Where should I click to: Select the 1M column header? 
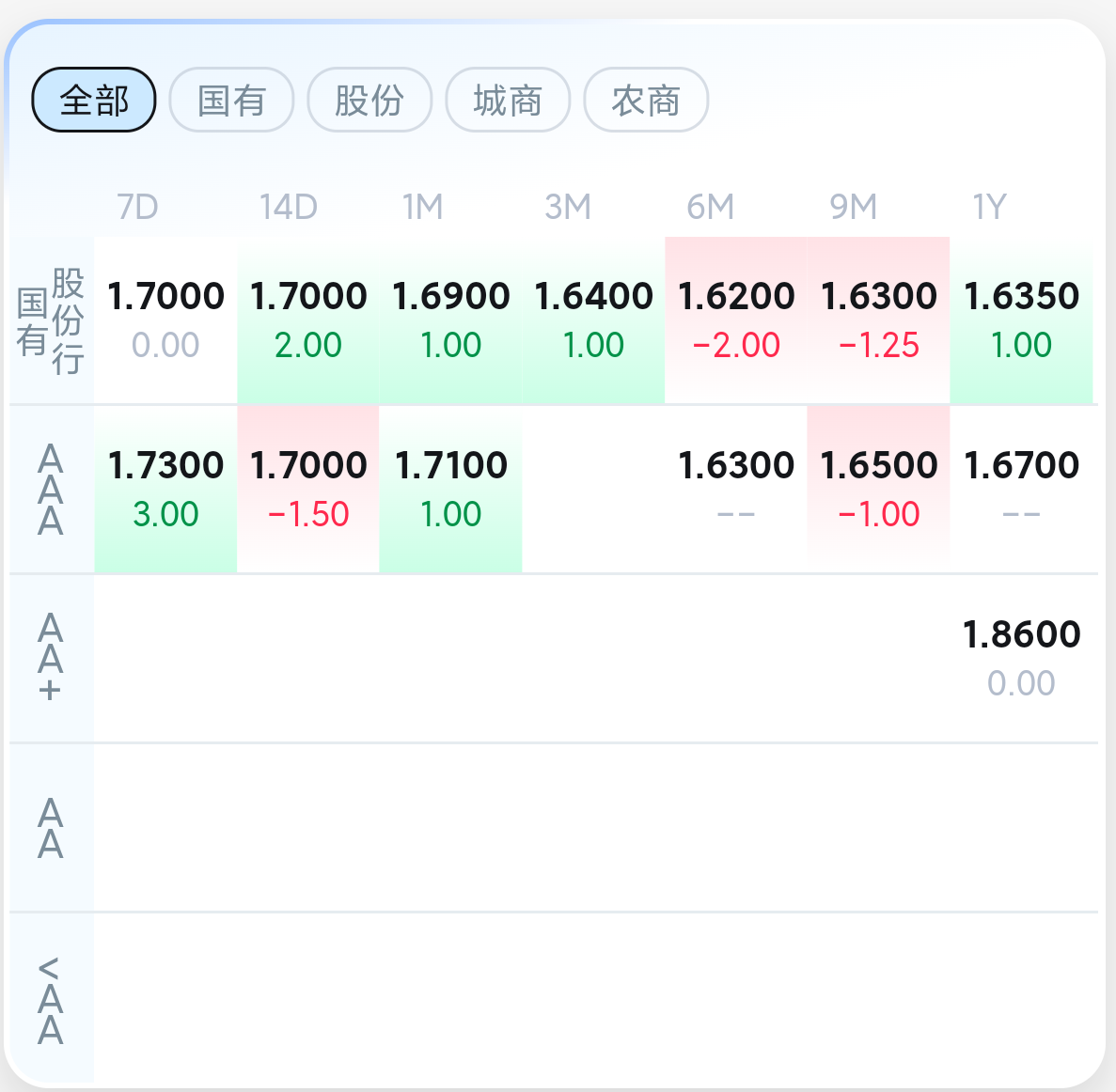[x=423, y=207]
